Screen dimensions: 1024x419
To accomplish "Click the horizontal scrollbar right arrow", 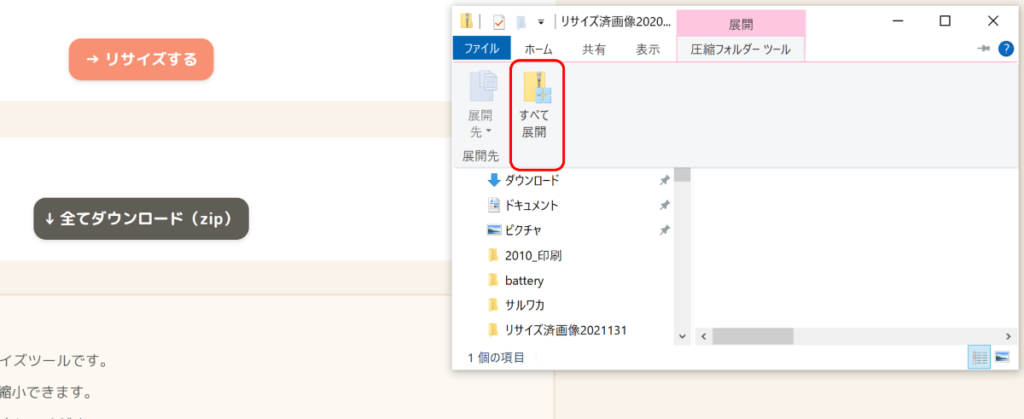I will tap(1008, 336).
